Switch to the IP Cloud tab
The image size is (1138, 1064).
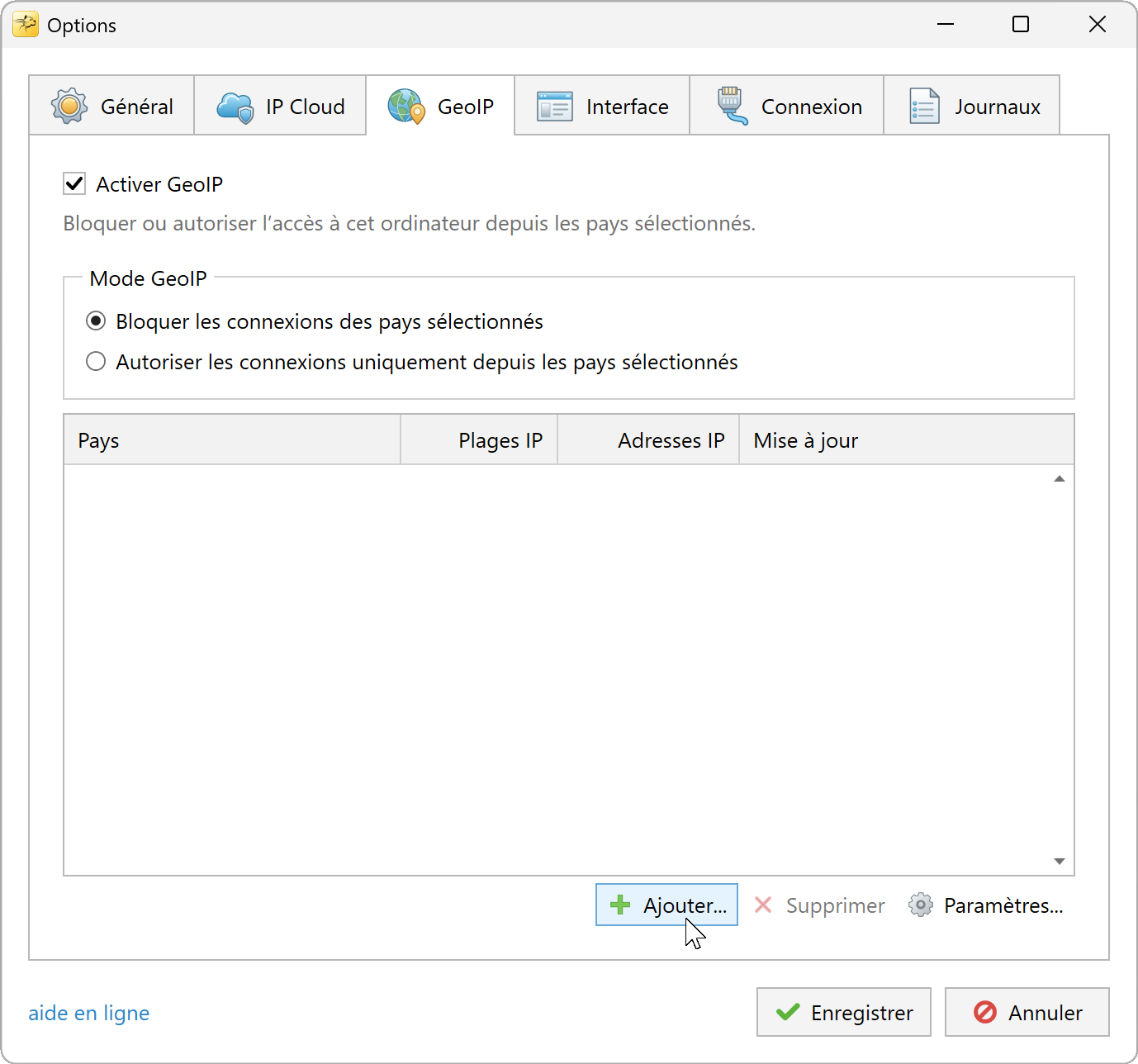[280, 106]
